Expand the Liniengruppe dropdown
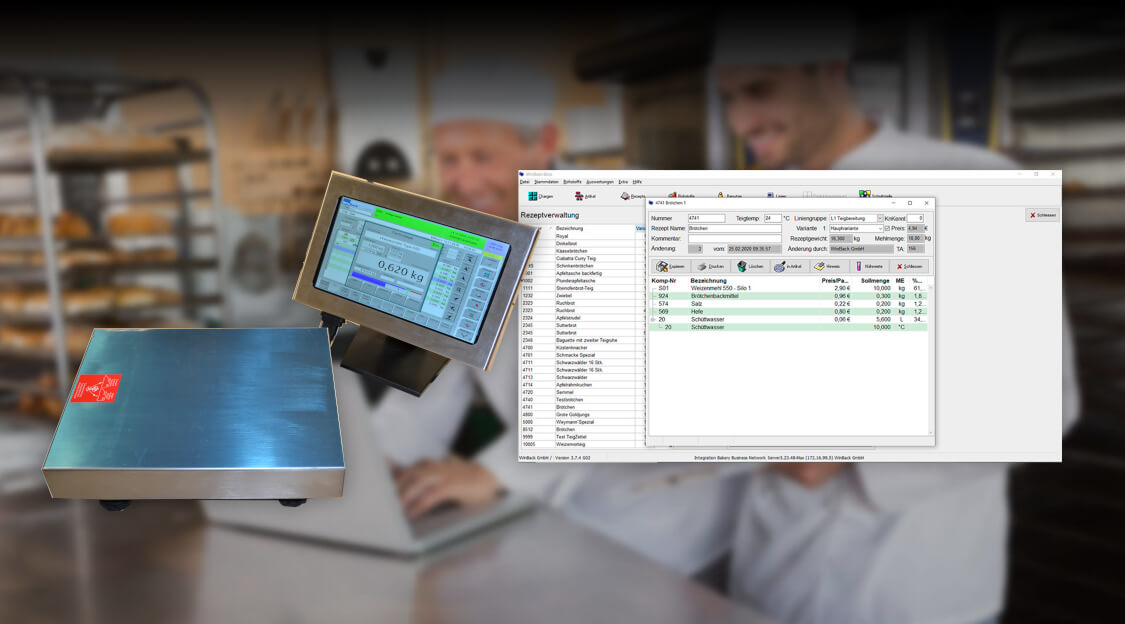The image size is (1125, 624). [879, 218]
